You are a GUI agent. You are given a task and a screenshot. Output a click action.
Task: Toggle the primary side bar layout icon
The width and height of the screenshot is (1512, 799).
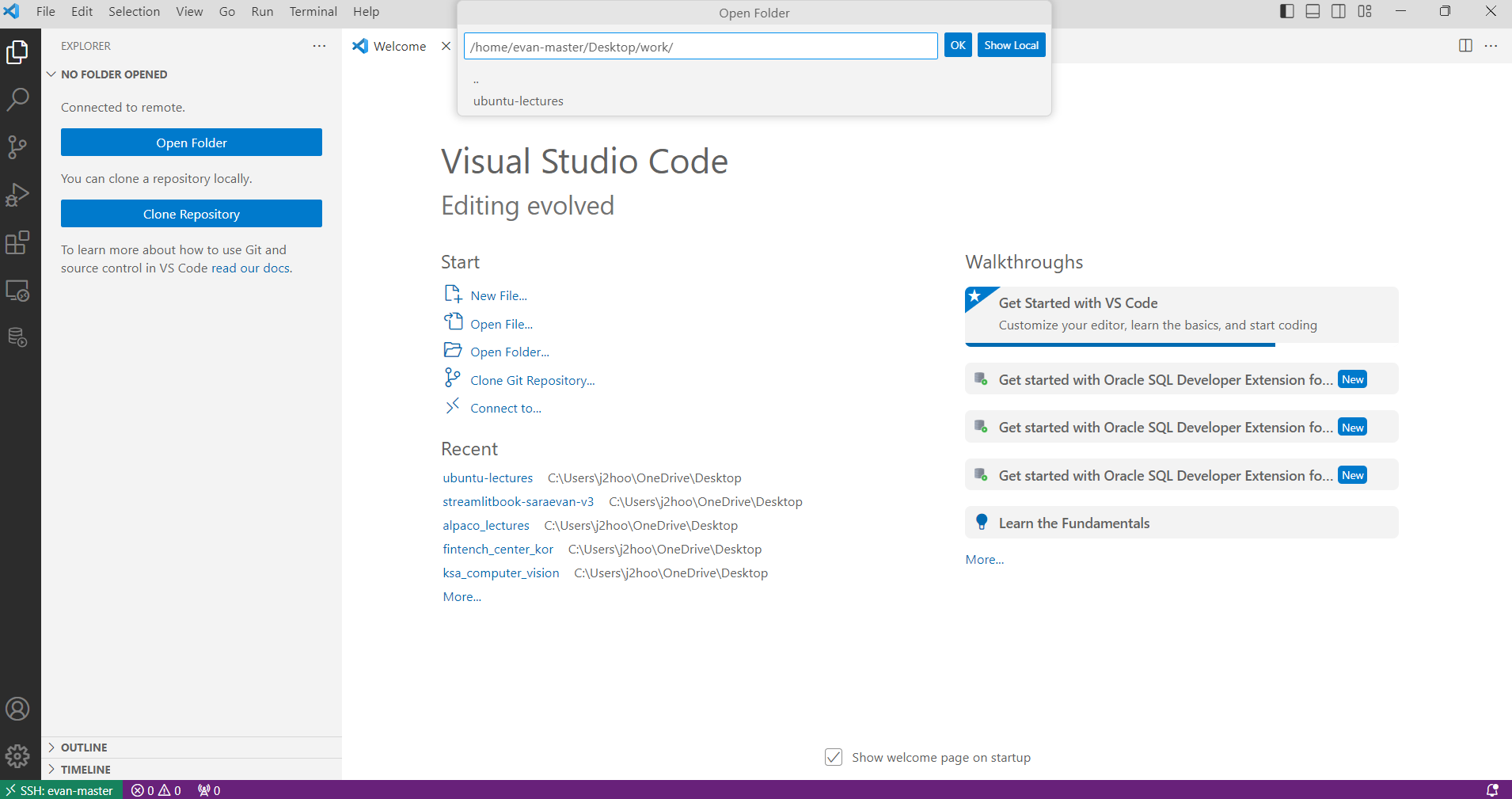[x=1287, y=11]
